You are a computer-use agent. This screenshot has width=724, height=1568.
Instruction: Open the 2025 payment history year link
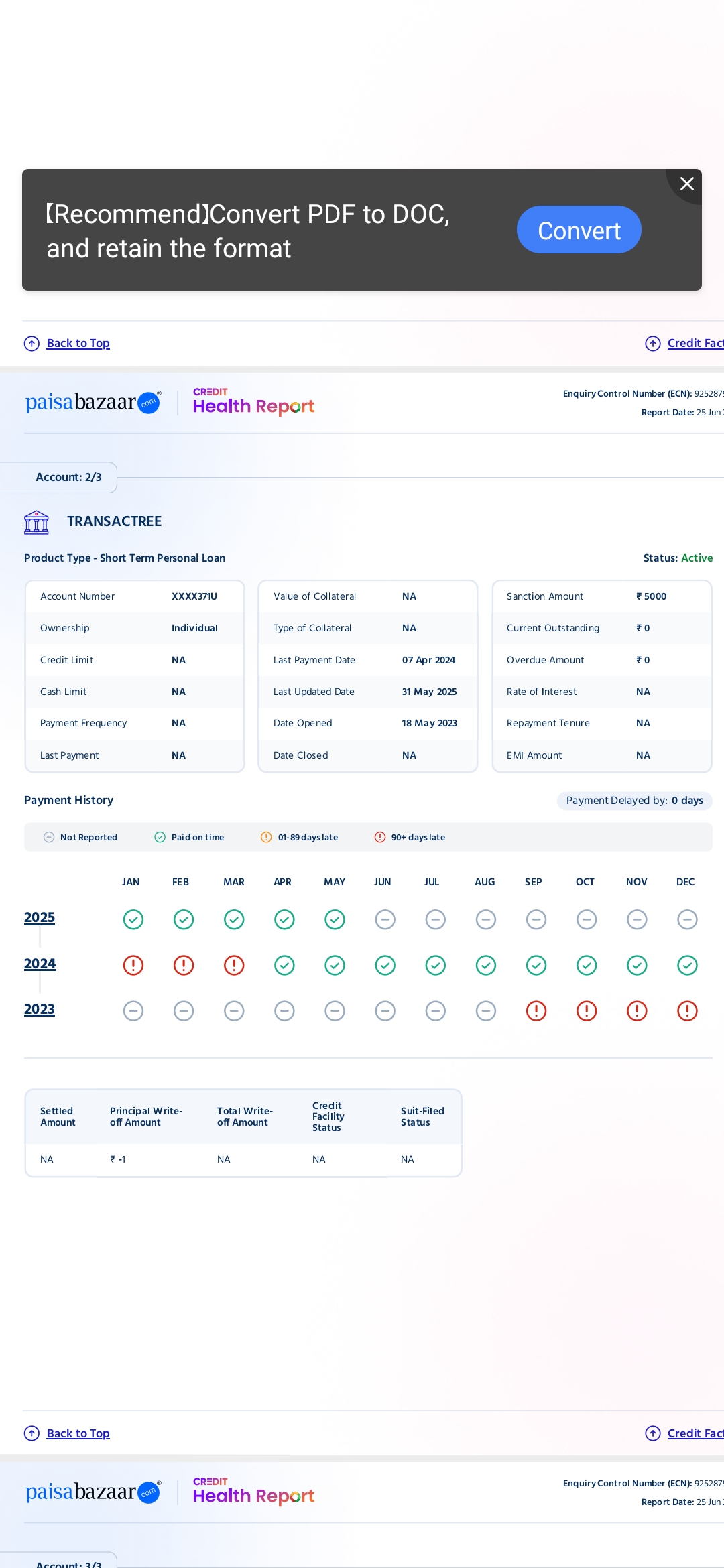point(40,917)
